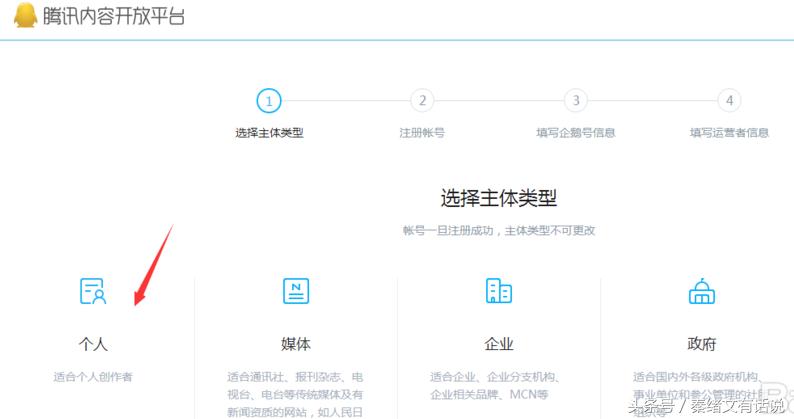Image resolution: width=794 pixels, height=419 pixels.
Task: Click the 企业 description starting 适合企业、企业分支机构
Action: click(495, 386)
